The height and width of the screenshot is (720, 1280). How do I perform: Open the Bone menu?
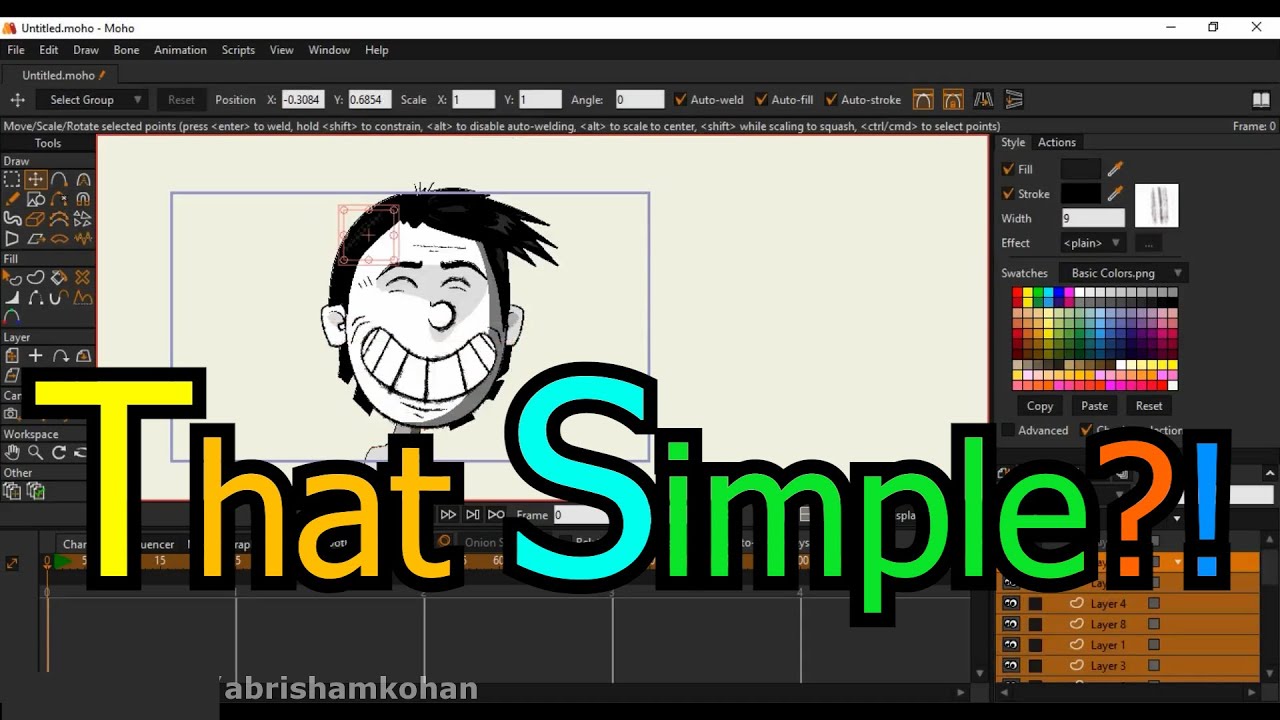(127, 50)
